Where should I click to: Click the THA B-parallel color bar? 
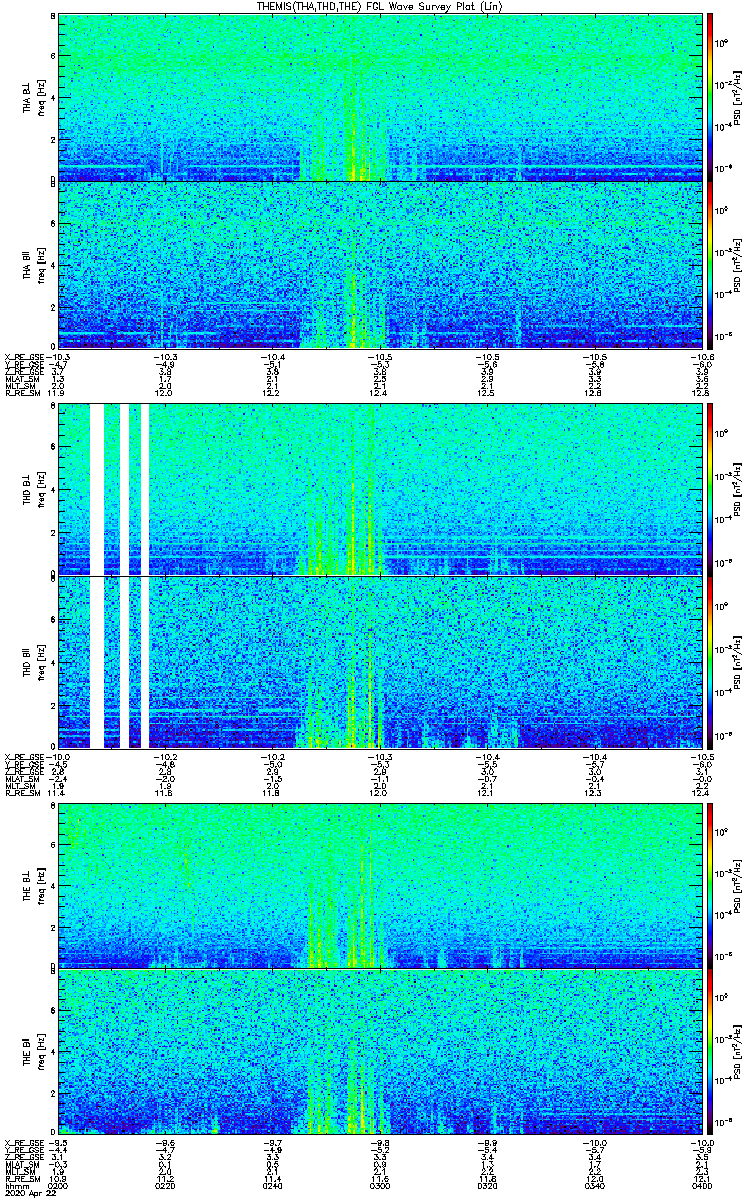[x=710, y=264]
